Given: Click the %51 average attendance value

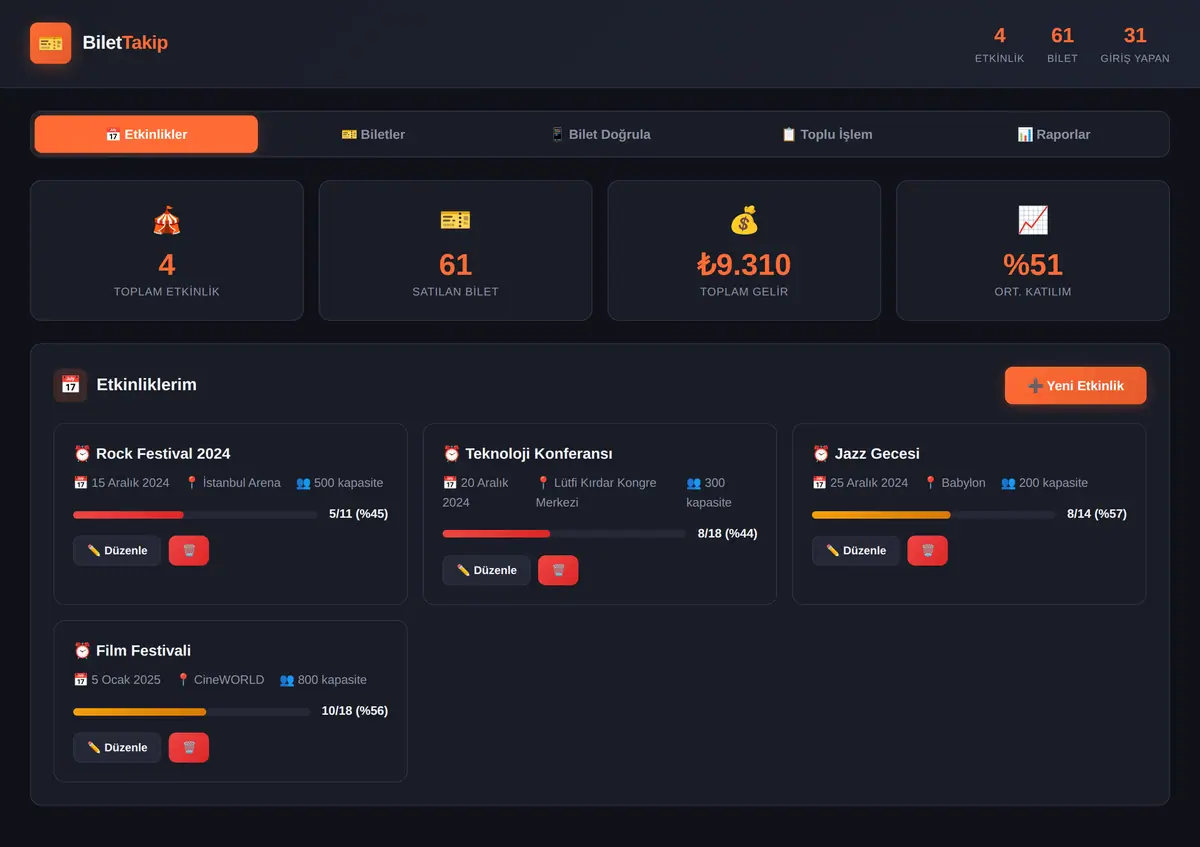Looking at the screenshot, I should coord(1033,264).
